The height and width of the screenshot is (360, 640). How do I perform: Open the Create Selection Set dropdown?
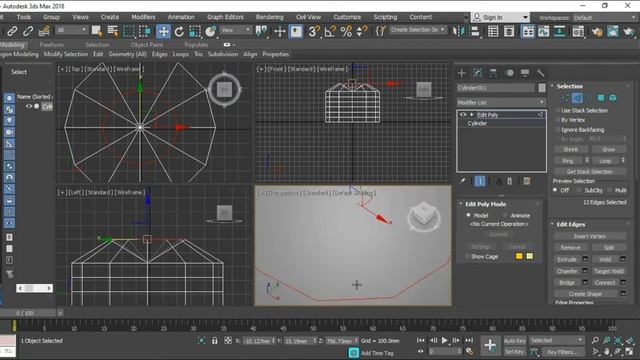(417, 30)
